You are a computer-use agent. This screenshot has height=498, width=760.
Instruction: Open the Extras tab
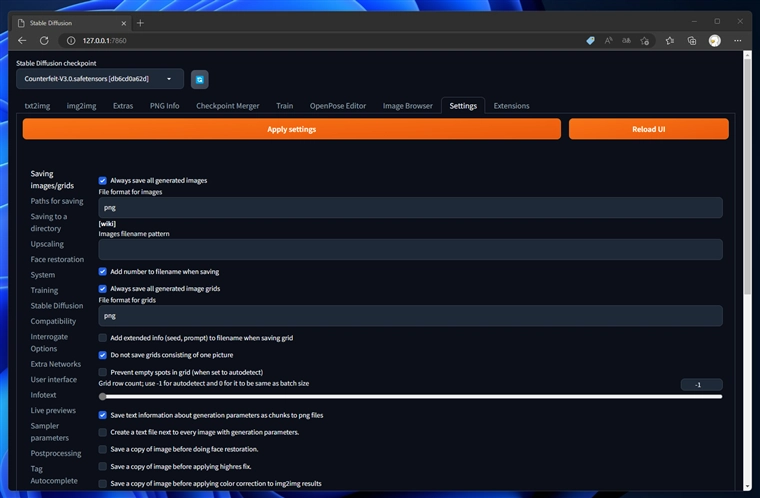point(123,106)
